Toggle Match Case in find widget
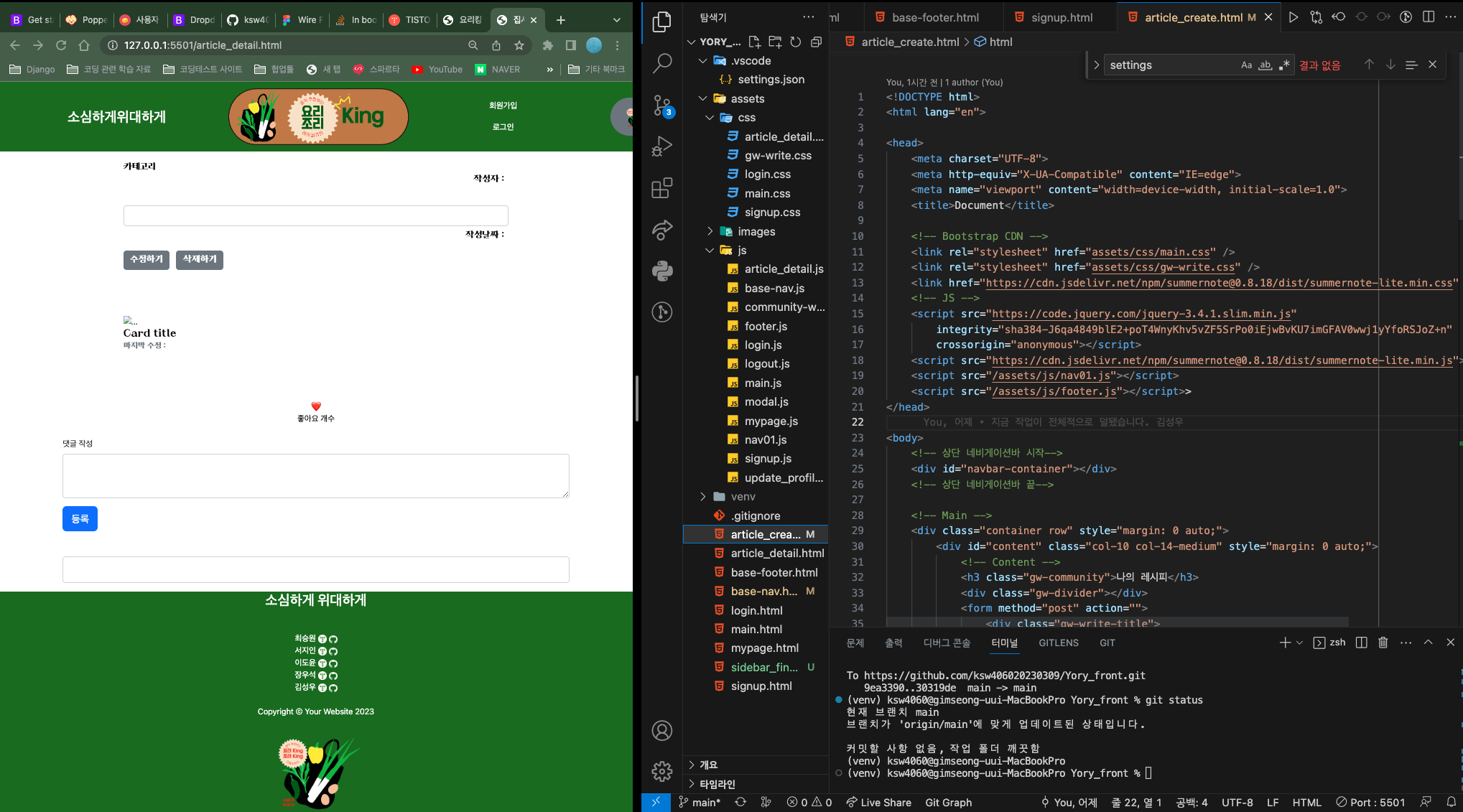The width and height of the screenshot is (1463, 812). click(x=1247, y=65)
